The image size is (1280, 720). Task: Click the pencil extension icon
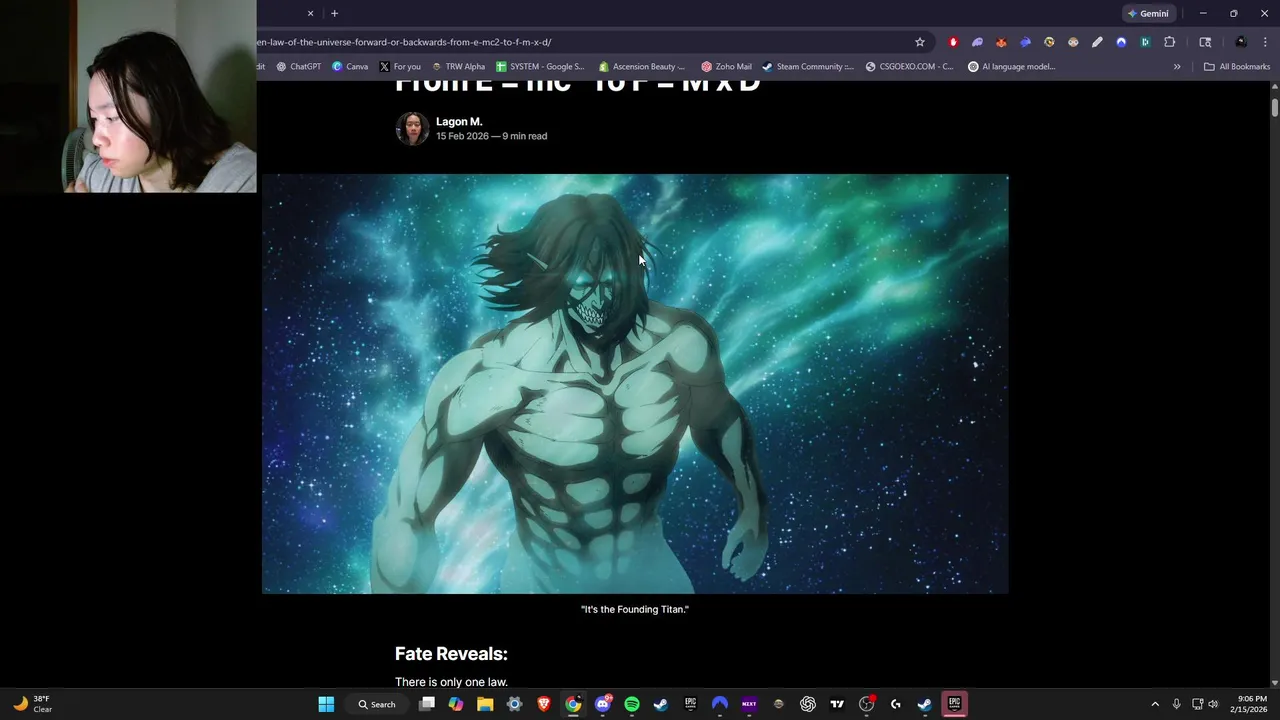tap(1097, 42)
